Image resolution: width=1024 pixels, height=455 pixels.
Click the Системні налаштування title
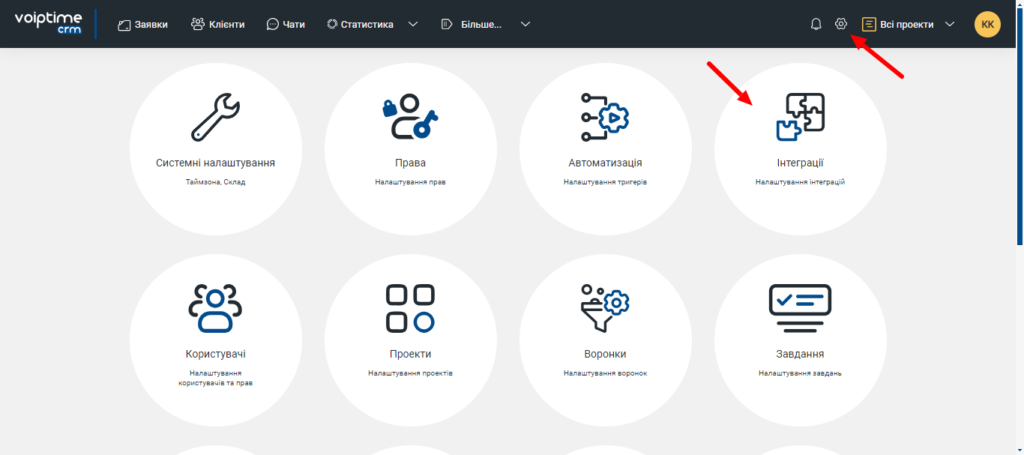coord(216,163)
